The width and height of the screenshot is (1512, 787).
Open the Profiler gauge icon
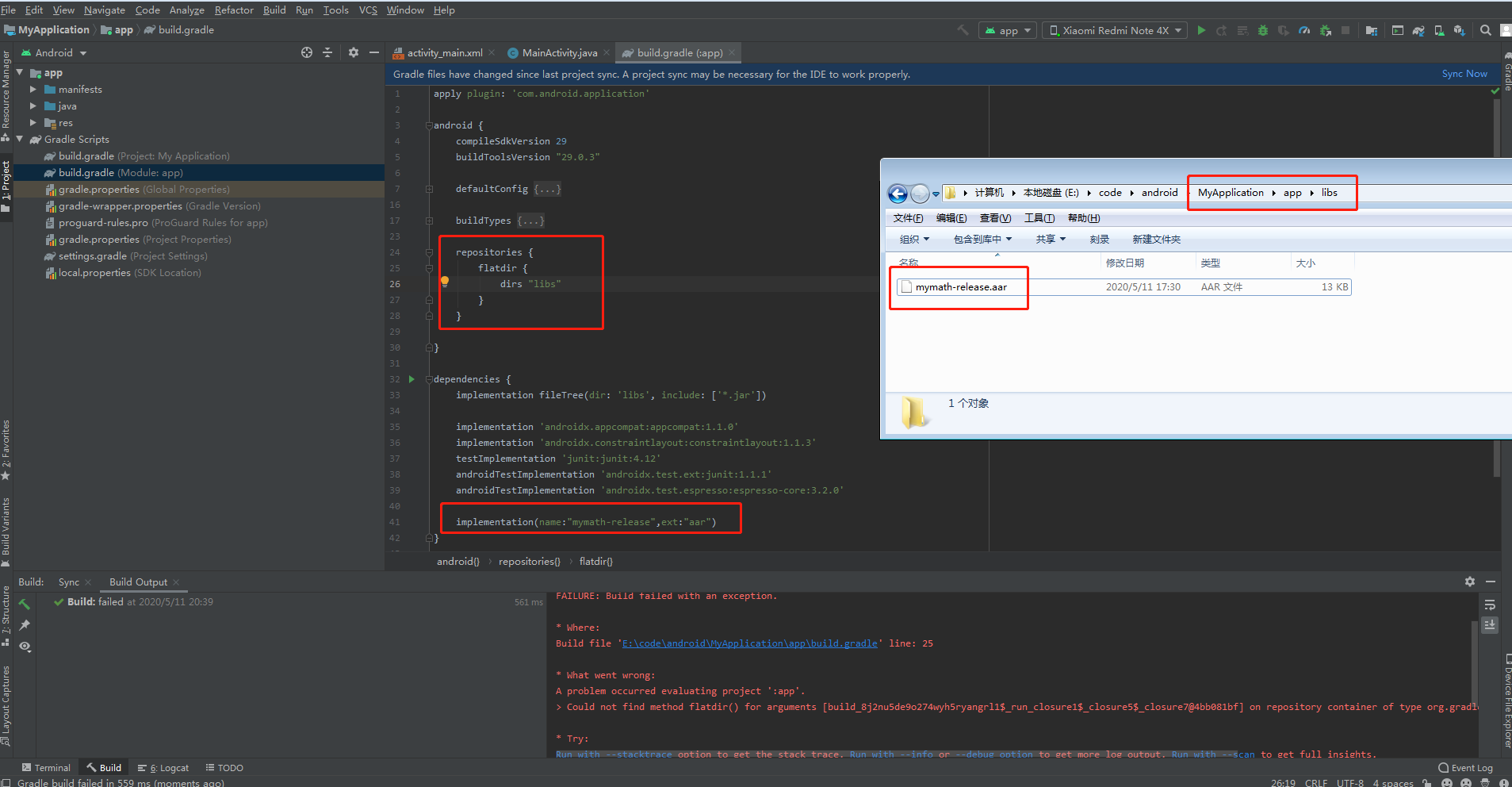pyautogui.click(x=1304, y=31)
